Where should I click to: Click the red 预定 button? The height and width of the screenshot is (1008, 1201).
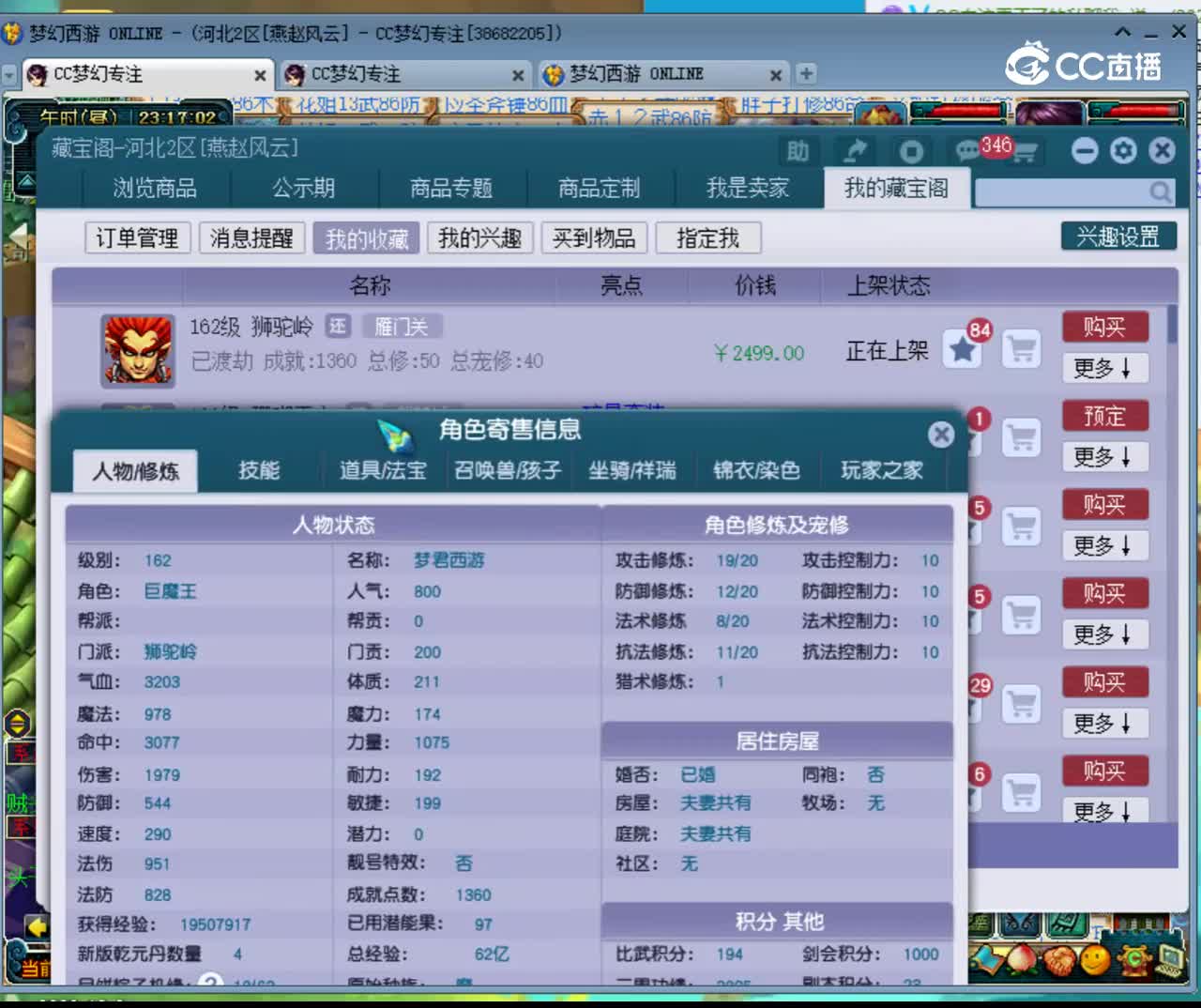pyautogui.click(x=1104, y=416)
